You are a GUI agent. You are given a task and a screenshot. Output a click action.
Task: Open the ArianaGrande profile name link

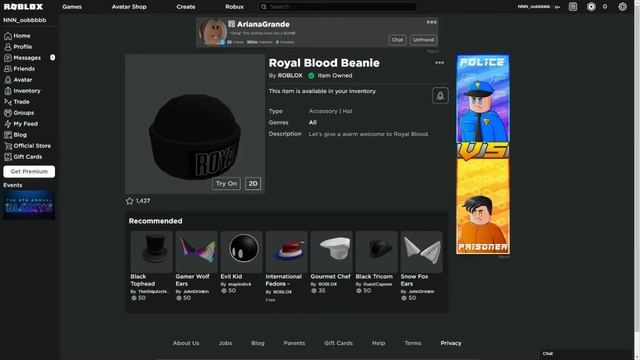(x=263, y=24)
